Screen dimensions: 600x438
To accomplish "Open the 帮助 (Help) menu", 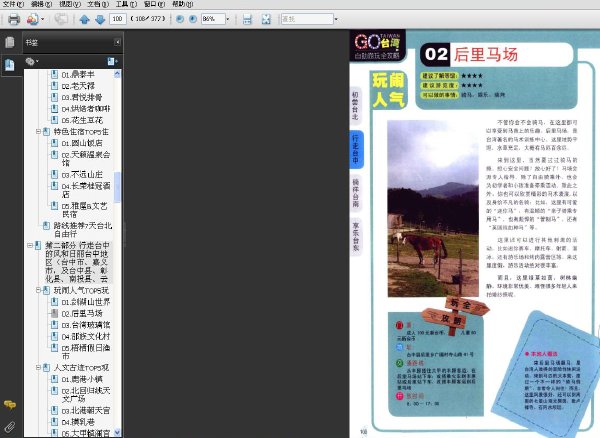I will point(183,4).
